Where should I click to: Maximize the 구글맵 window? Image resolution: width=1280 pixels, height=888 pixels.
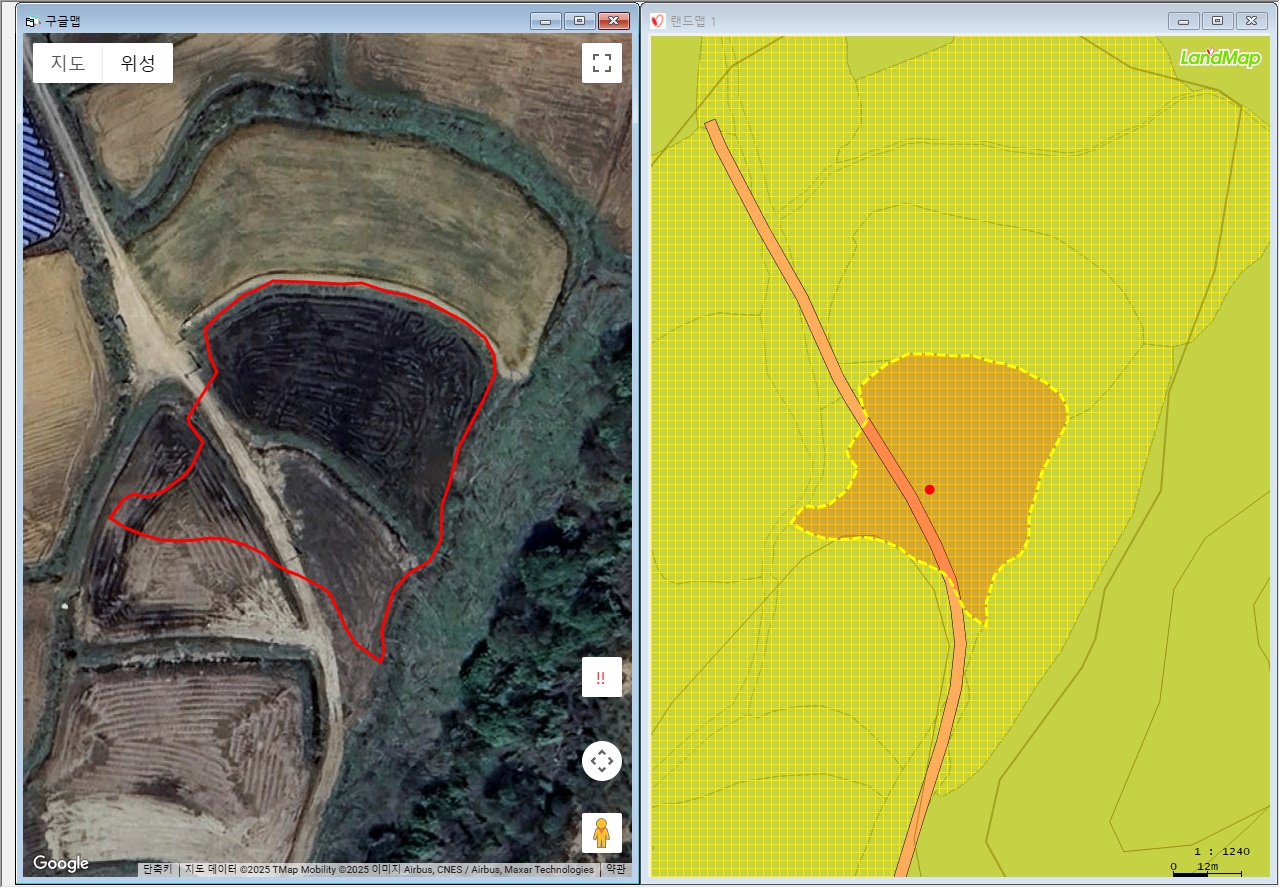(x=579, y=21)
